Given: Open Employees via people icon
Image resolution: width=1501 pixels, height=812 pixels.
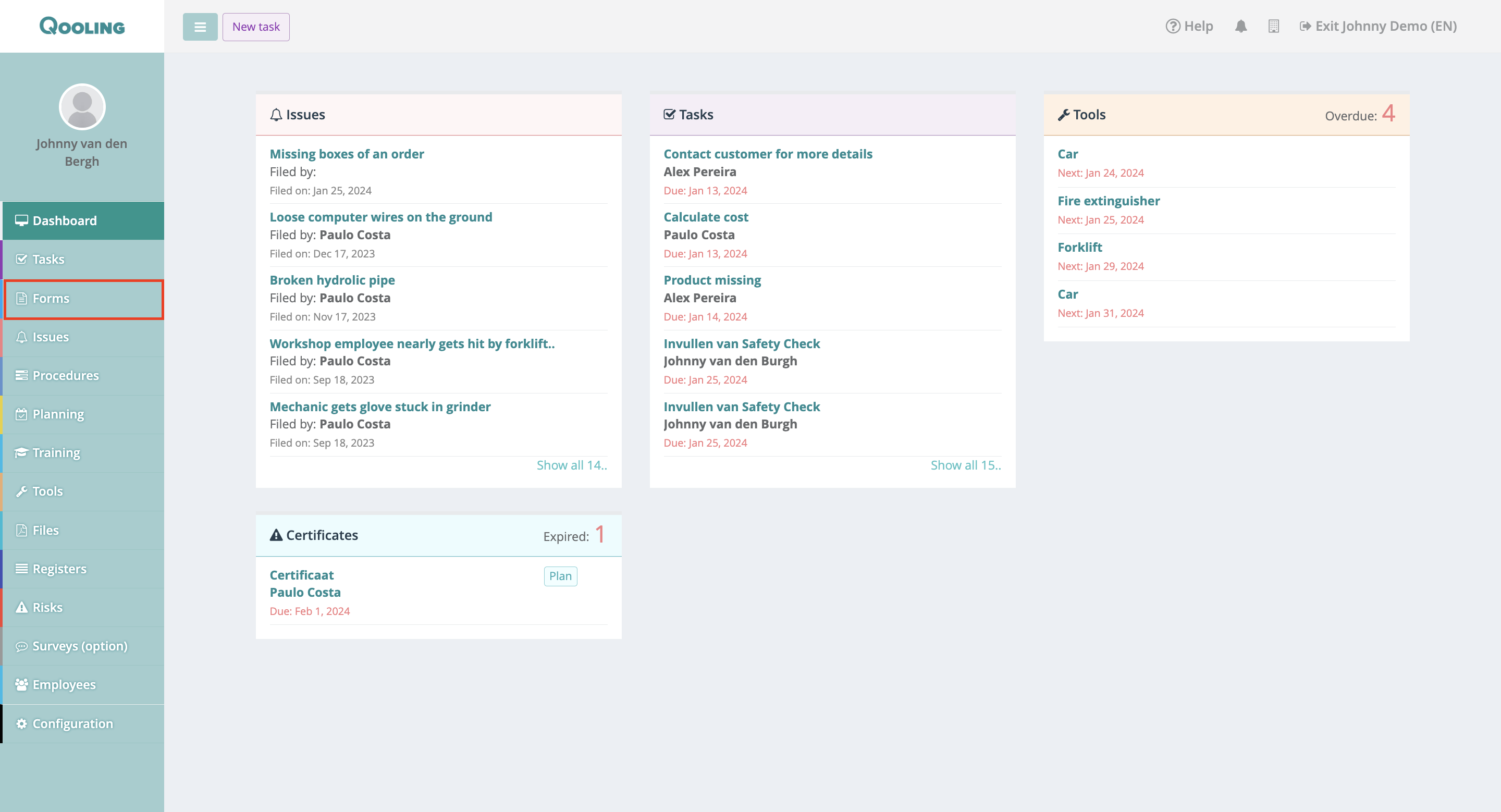Looking at the screenshot, I should (21, 684).
